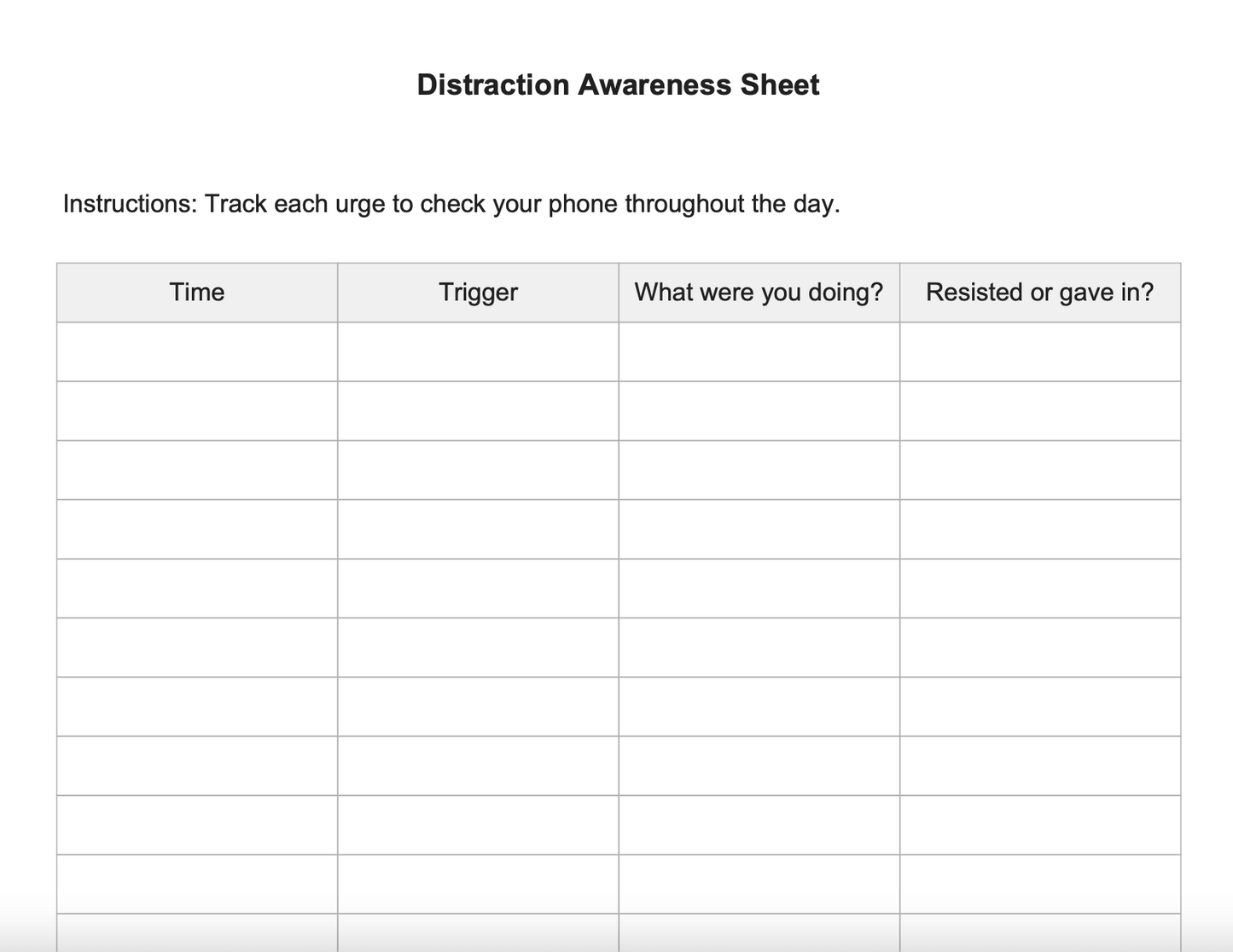The height and width of the screenshot is (952, 1233).
Task: Click third blank row's "What were you doing?" cell
Action: pyautogui.click(x=759, y=470)
